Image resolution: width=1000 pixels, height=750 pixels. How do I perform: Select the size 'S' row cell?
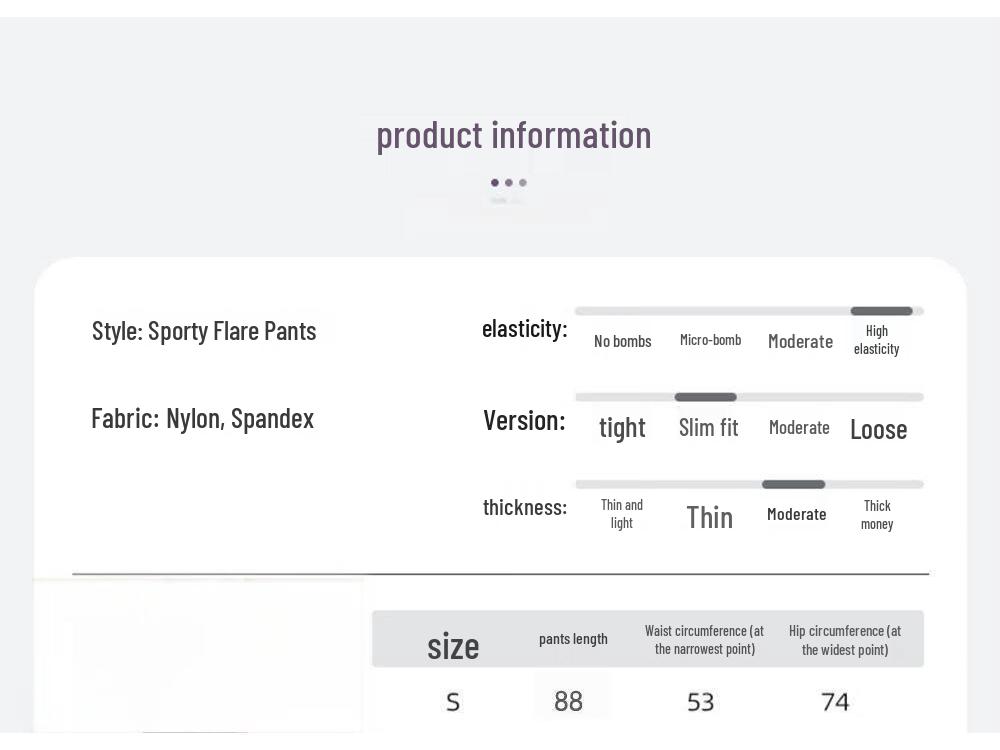(x=452, y=702)
